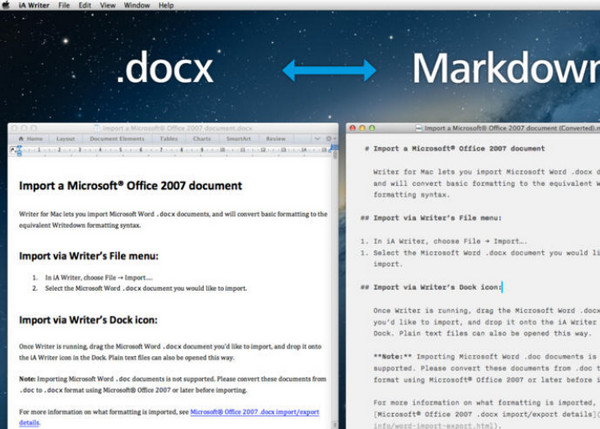This screenshot has width=600, height=429.
Task: Click iA Writer line starting "Once Writer is running"
Action: coord(486,311)
